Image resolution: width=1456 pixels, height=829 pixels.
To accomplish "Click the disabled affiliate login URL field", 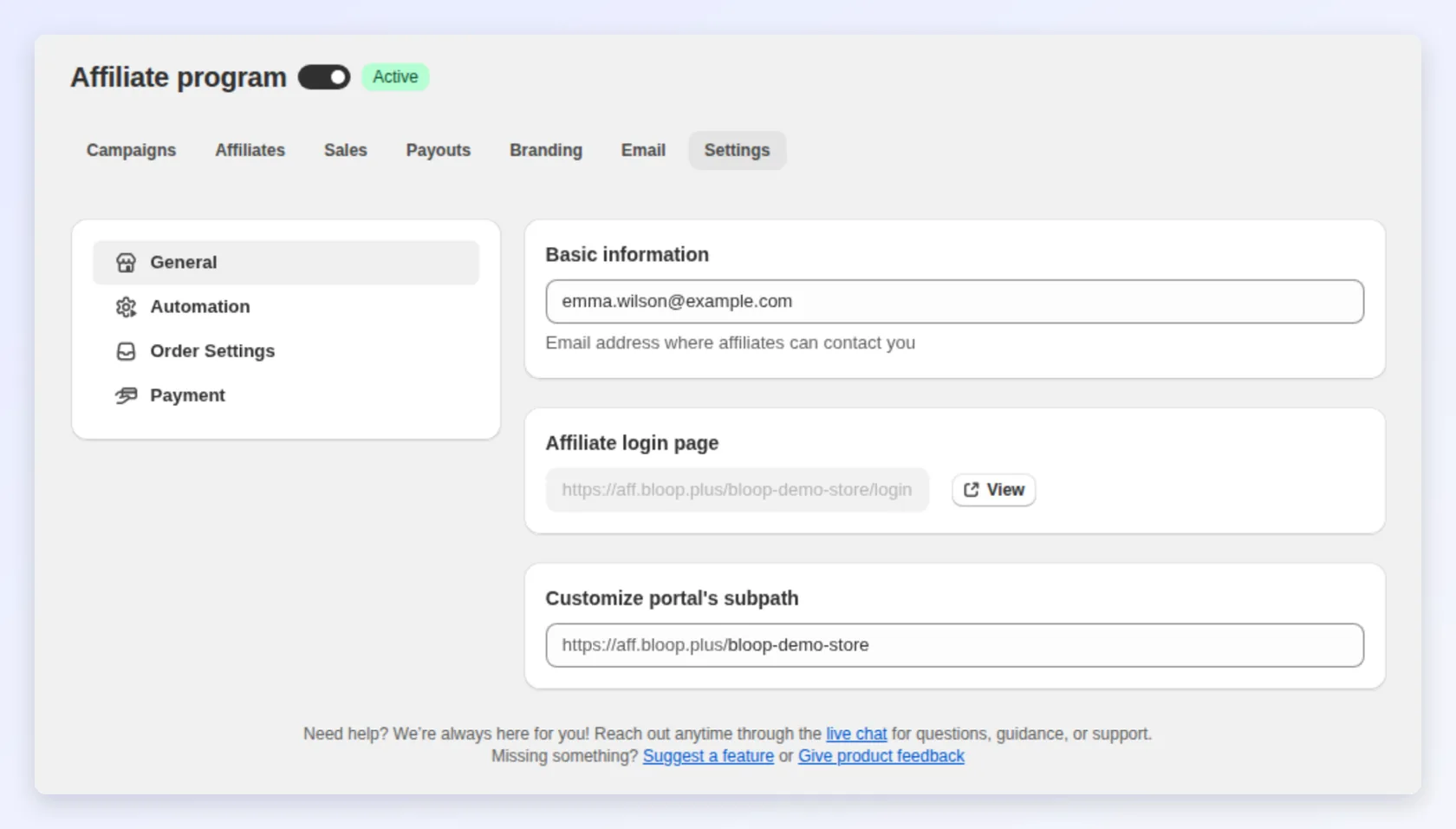I will (x=738, y=490).
